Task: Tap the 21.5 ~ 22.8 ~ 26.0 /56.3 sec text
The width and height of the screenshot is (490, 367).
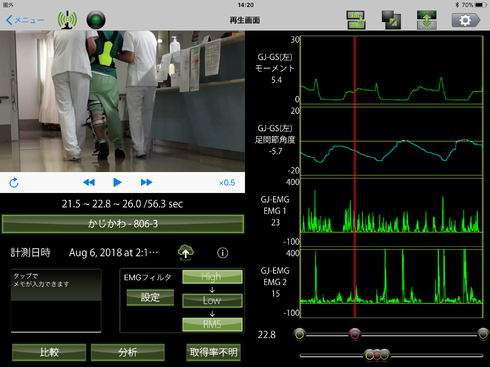Action: pos(122,204)
